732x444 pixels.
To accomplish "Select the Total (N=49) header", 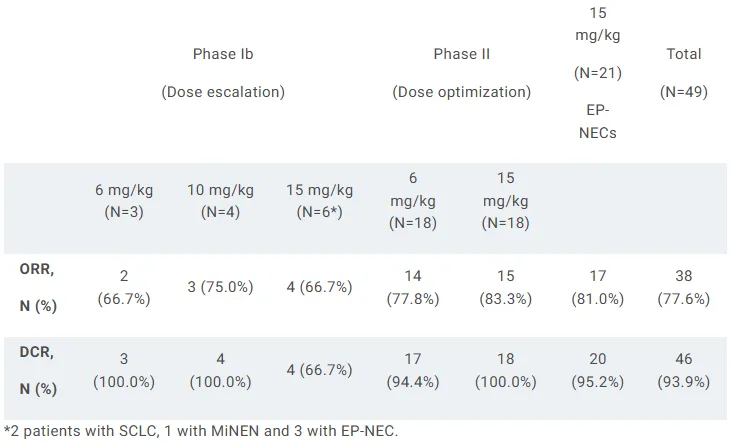I will click(684, 72).
